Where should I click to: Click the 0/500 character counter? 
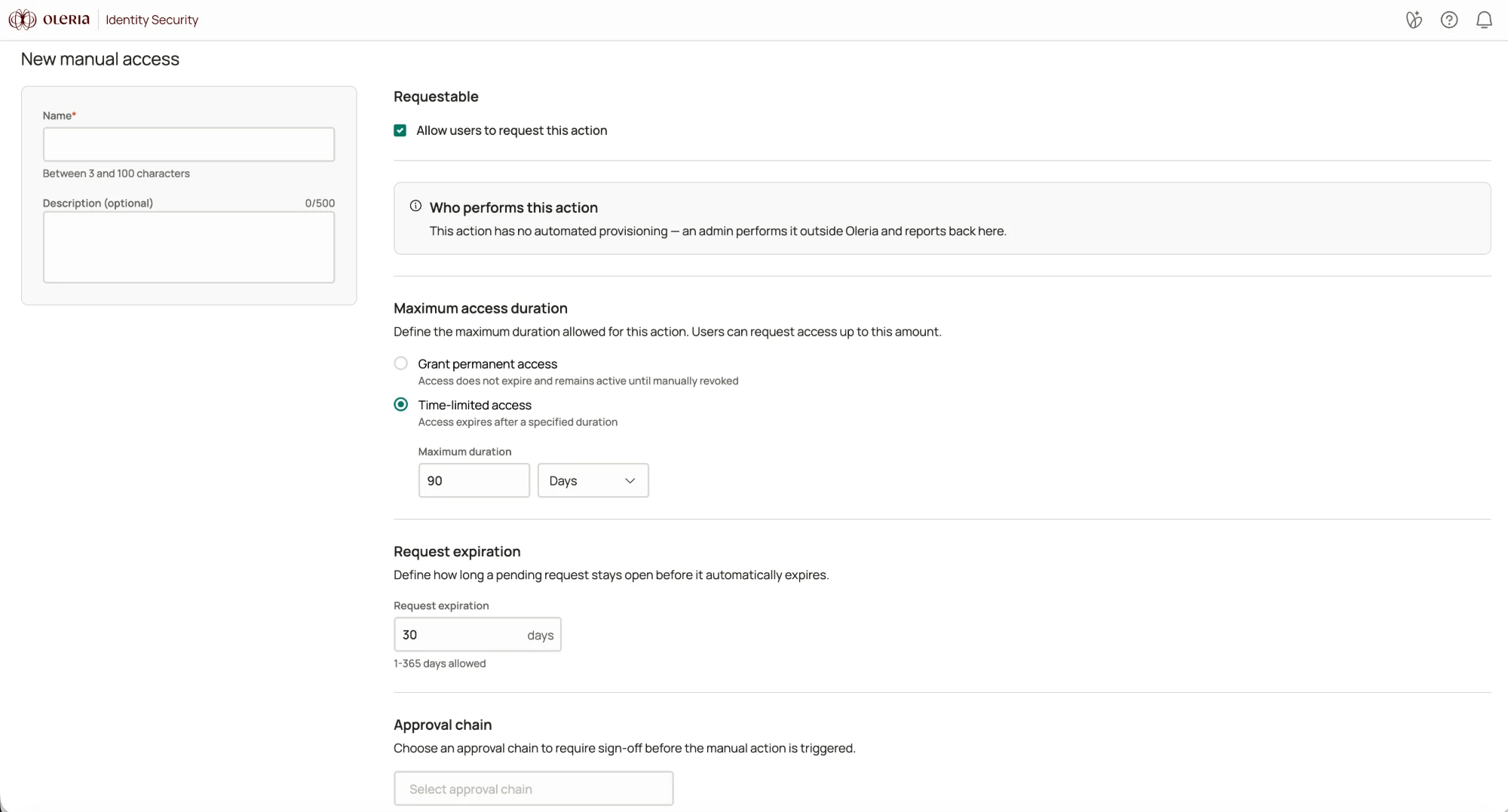click(320, 203)
